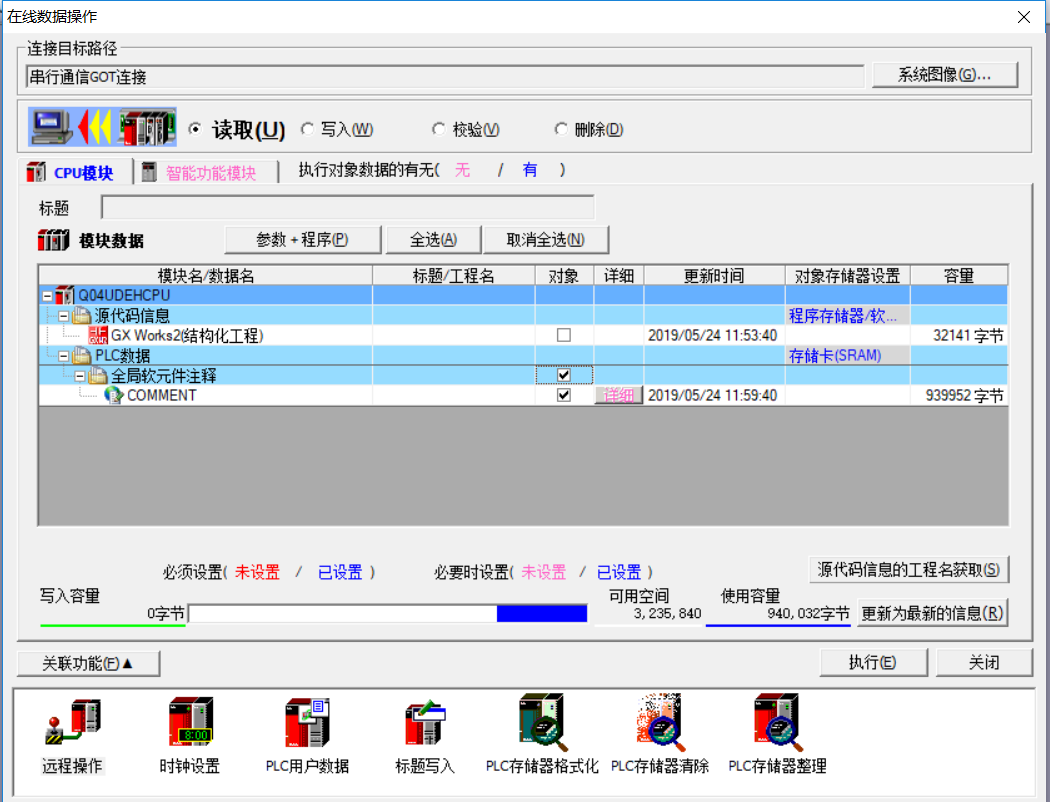The height and width of the screenshot is (802, 1050).
Task: Select the 写入(W) radio button
Action: (307, 130)
